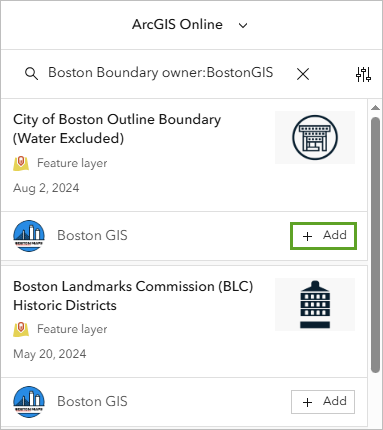Viewport: 383px width, 430px height.
Task: Open the ArcGIS Online source dropdown
Action: click(190, 25)
